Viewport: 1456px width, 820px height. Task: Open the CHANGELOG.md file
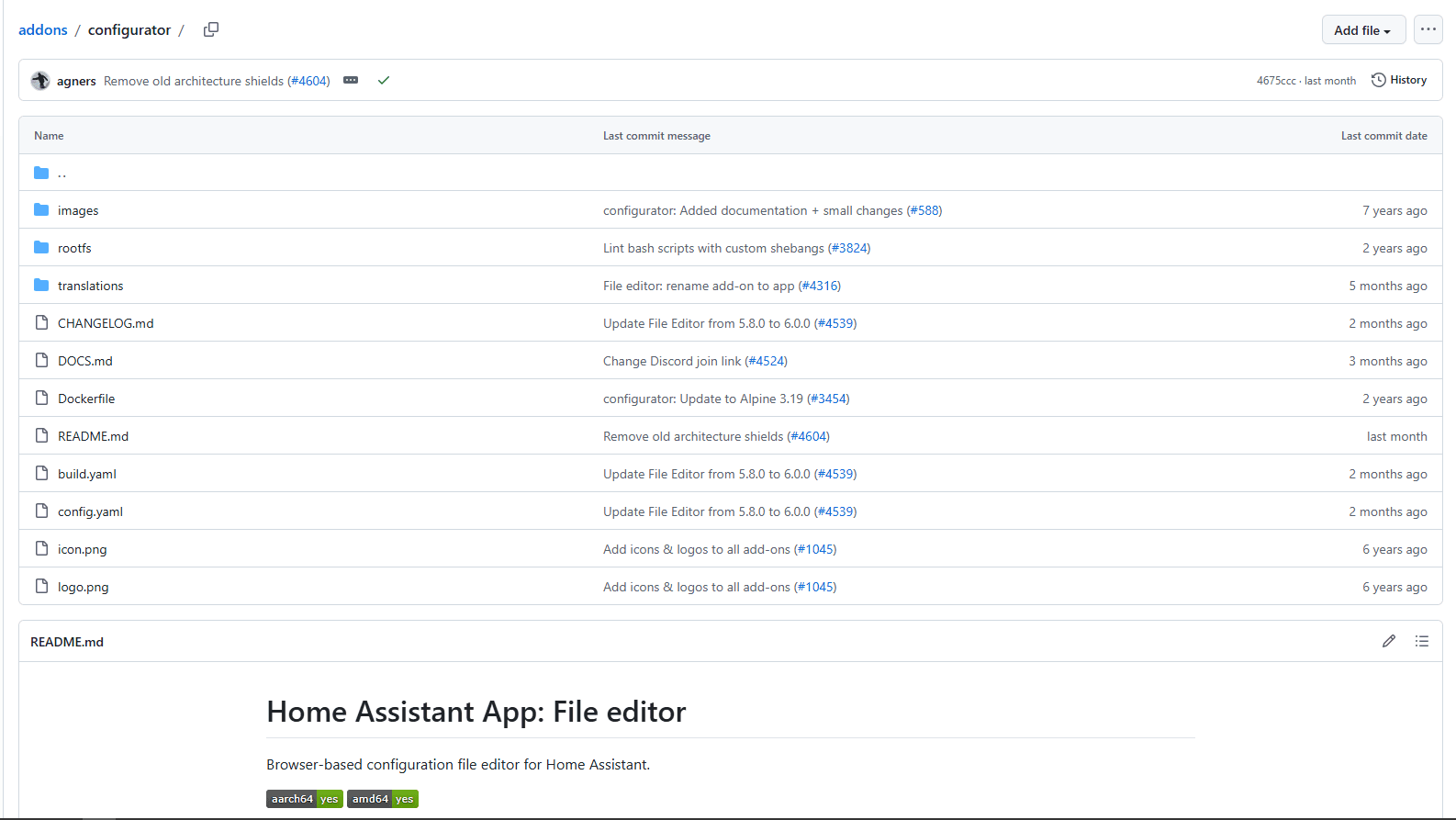coord(106,324)
